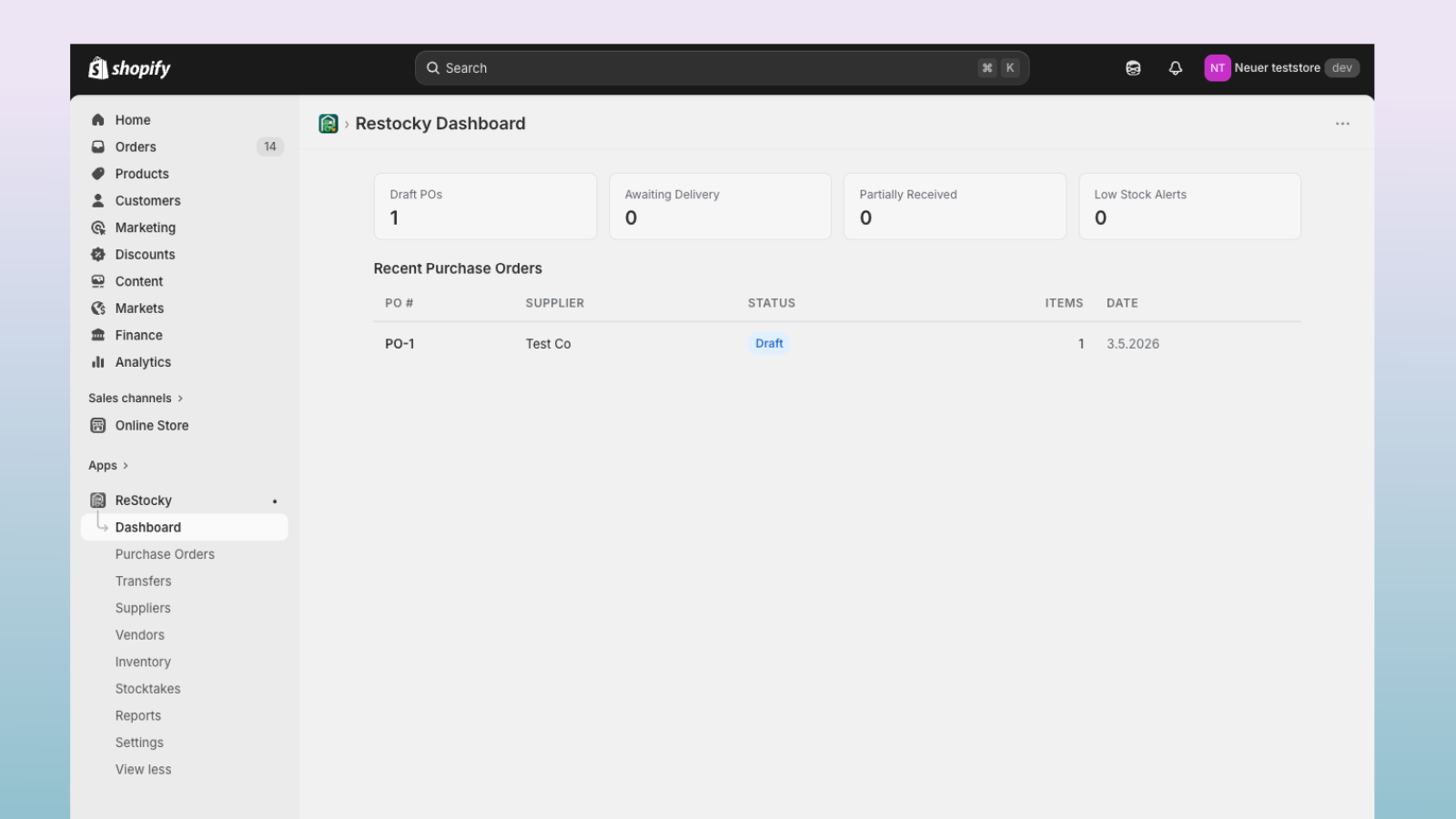The image size is (1456, 819).
Task: Open notifications bell
Action: [x=1176, y=68]
